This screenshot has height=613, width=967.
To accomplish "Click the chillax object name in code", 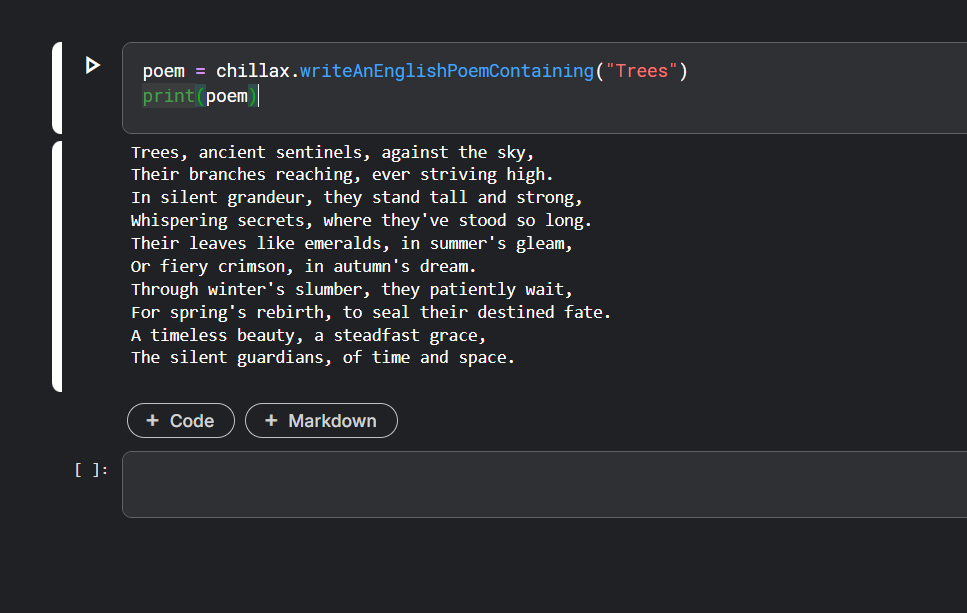I will 252,71.
